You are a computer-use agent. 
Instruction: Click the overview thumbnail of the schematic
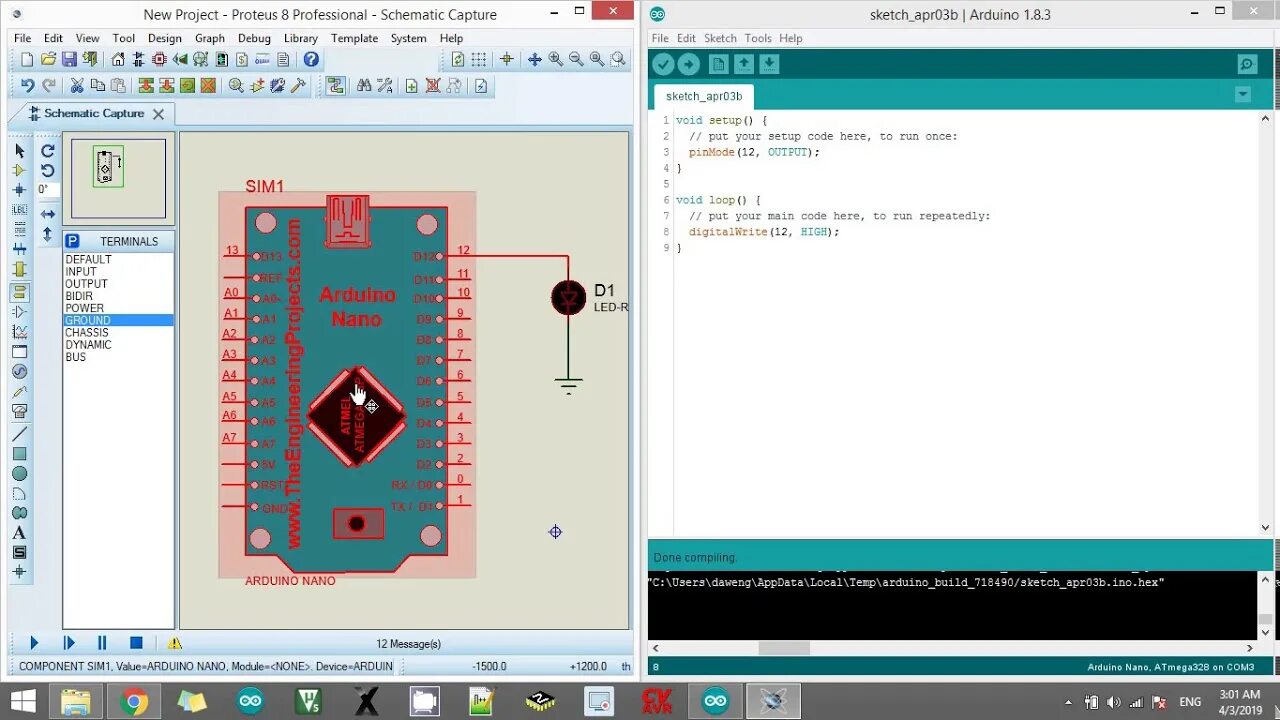pyautogui.click(x=118, y=178)
